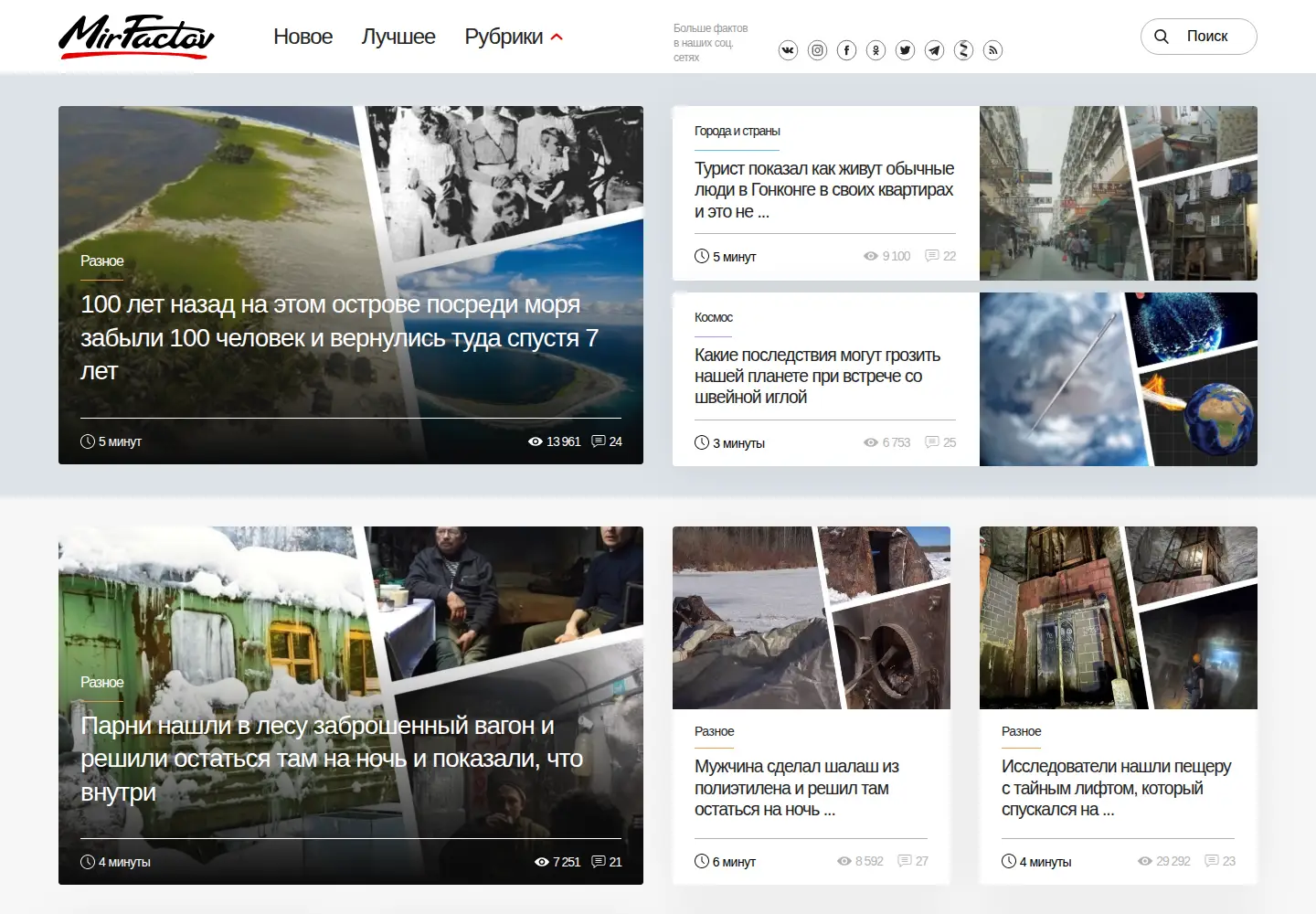Click the comments icon on the island article
The height and width of the screenshot is (914, 1316).
599,441
